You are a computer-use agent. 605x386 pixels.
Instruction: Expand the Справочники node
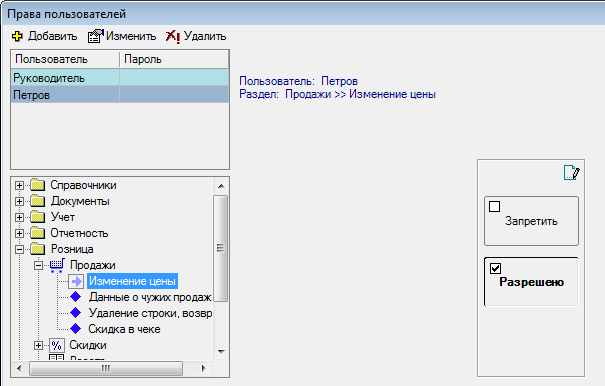tap(19, 185)
